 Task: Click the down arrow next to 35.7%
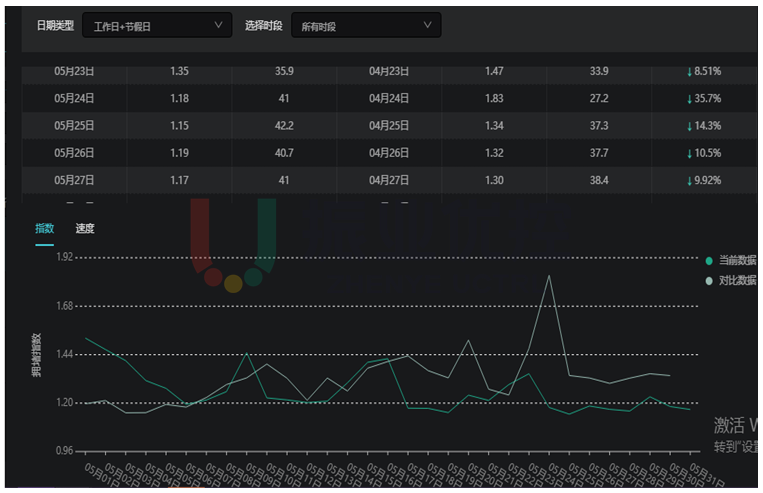tap(689, 99)
